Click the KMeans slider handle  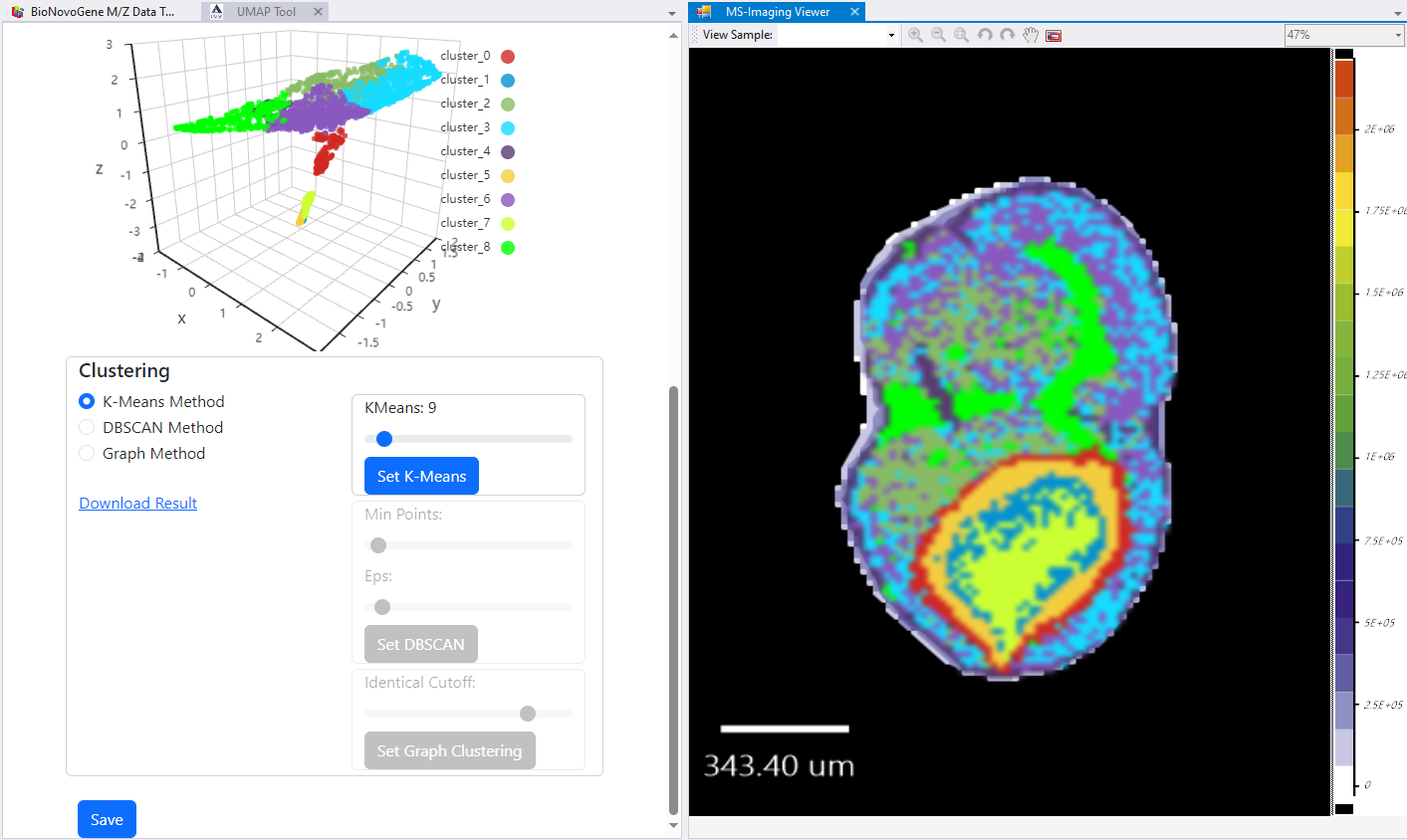click(x=384, y=439)
